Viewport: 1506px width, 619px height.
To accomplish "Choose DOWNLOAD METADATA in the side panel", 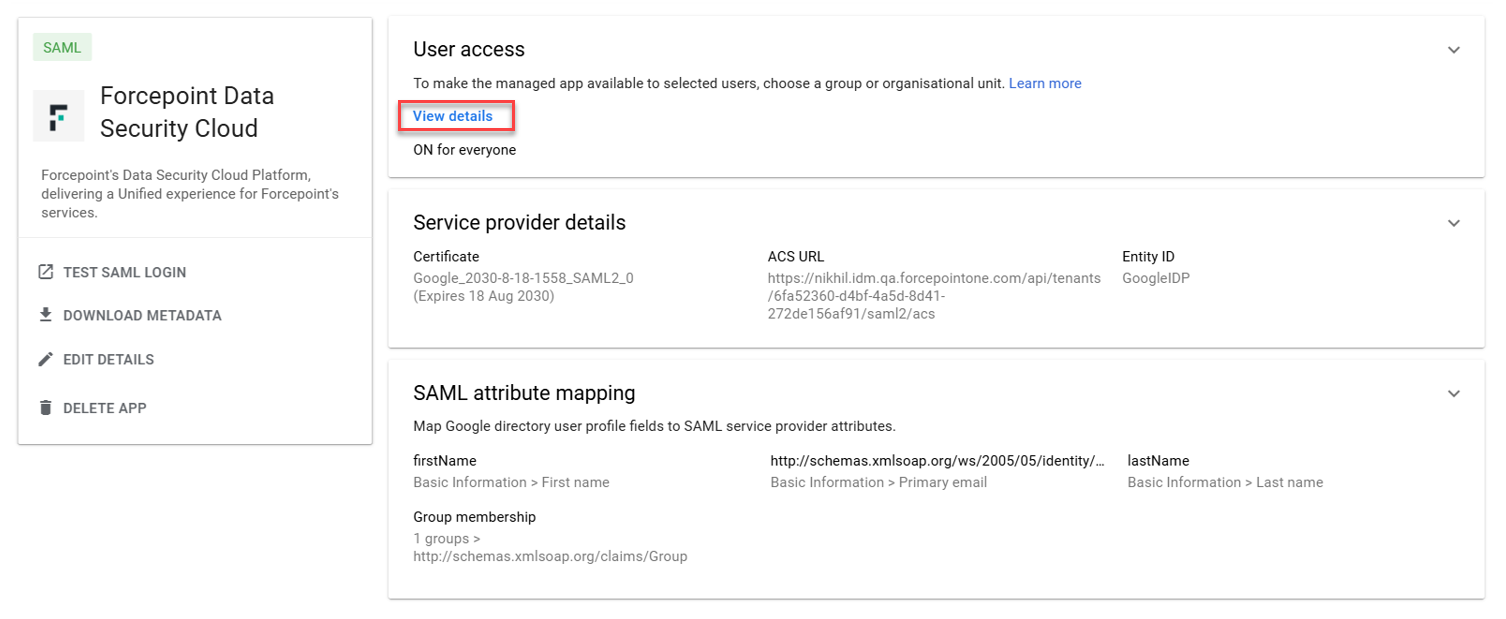I will tap(142, 316).
